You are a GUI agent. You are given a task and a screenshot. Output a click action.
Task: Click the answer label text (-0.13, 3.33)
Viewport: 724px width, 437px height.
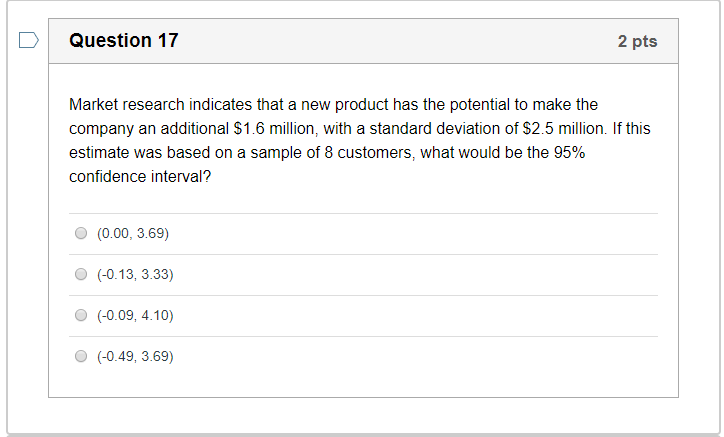[135, 274]
